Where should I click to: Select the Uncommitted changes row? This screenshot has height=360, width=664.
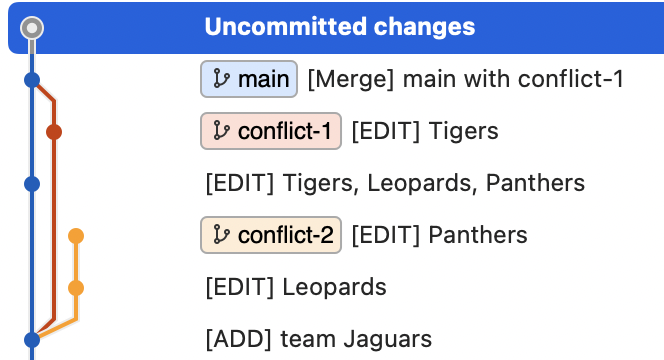(336, 28)
